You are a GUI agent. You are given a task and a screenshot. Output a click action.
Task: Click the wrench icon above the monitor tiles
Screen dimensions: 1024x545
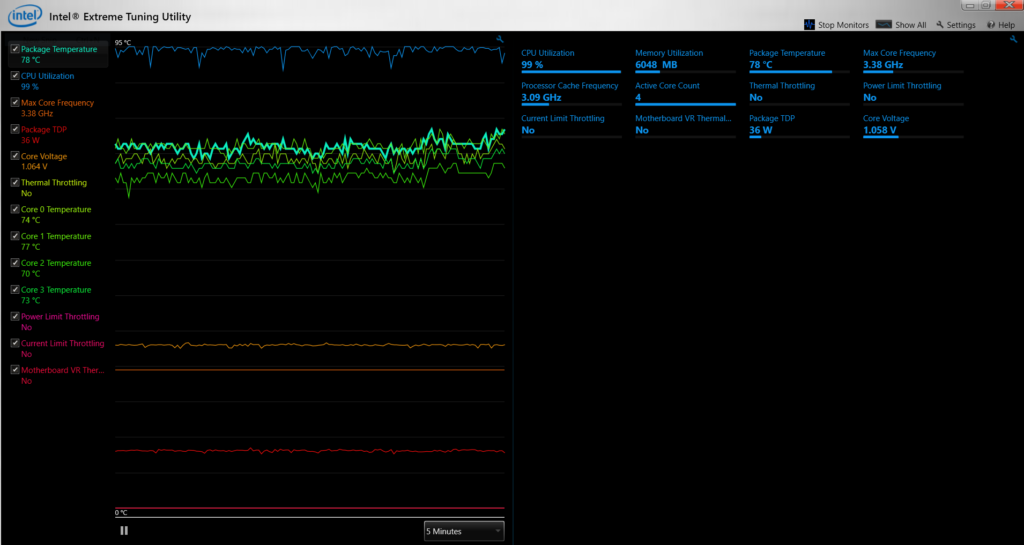point(1014,39)
